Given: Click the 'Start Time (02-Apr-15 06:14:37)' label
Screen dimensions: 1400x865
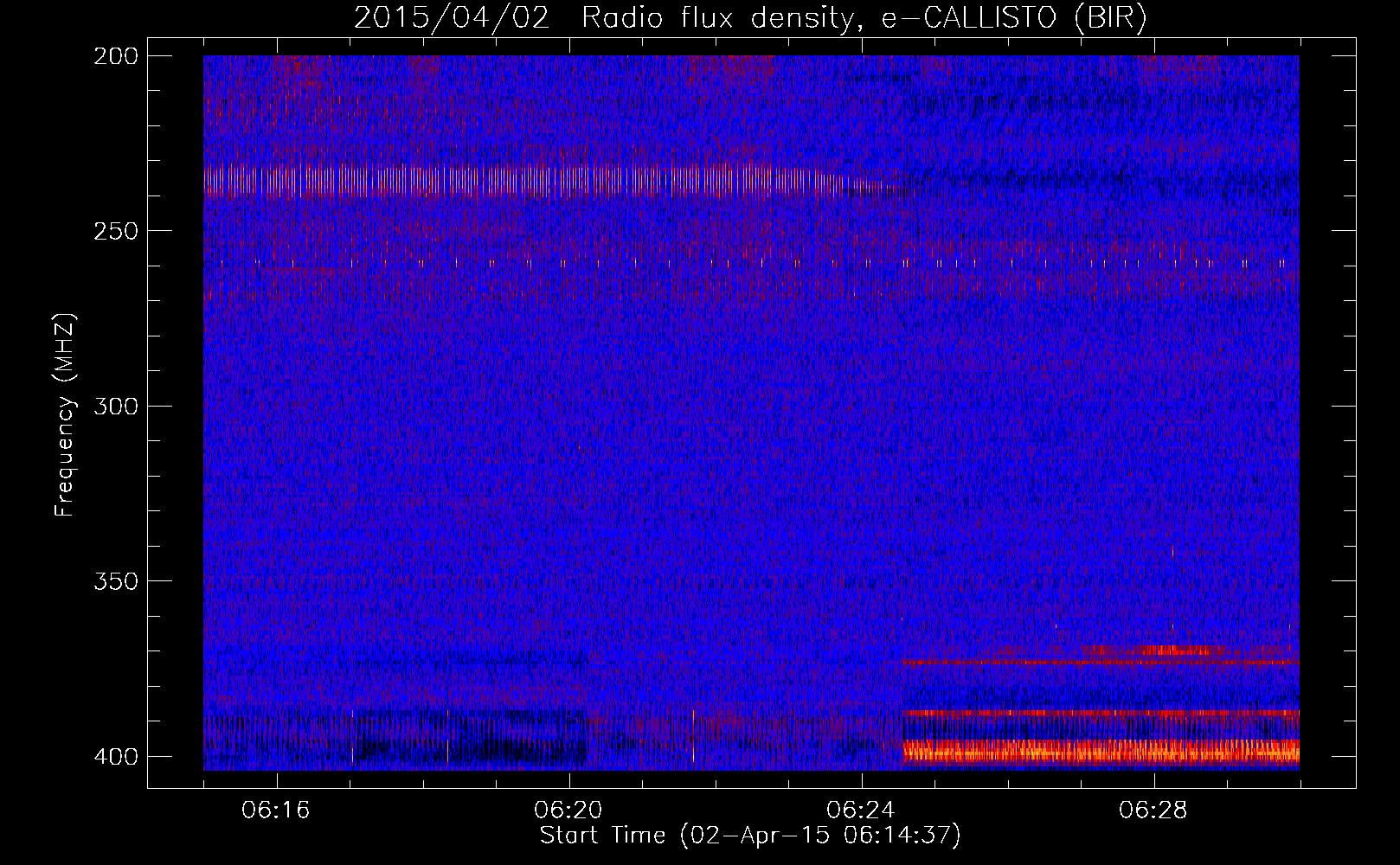Looking at the screenshot, I should 750,836.
